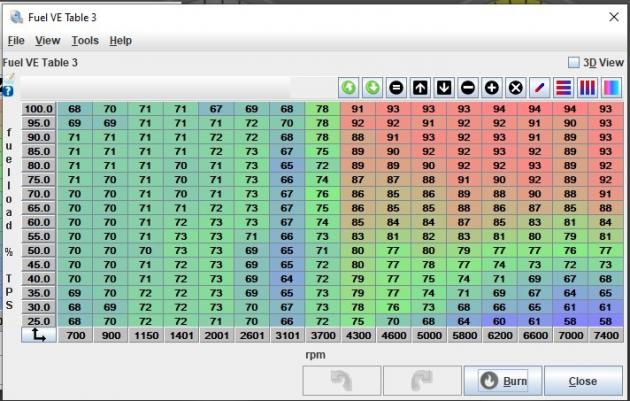This screenshot has height=401, width=630.
Task: Click the decrement down-arrow toolbar icon
Action: [444, 87]
